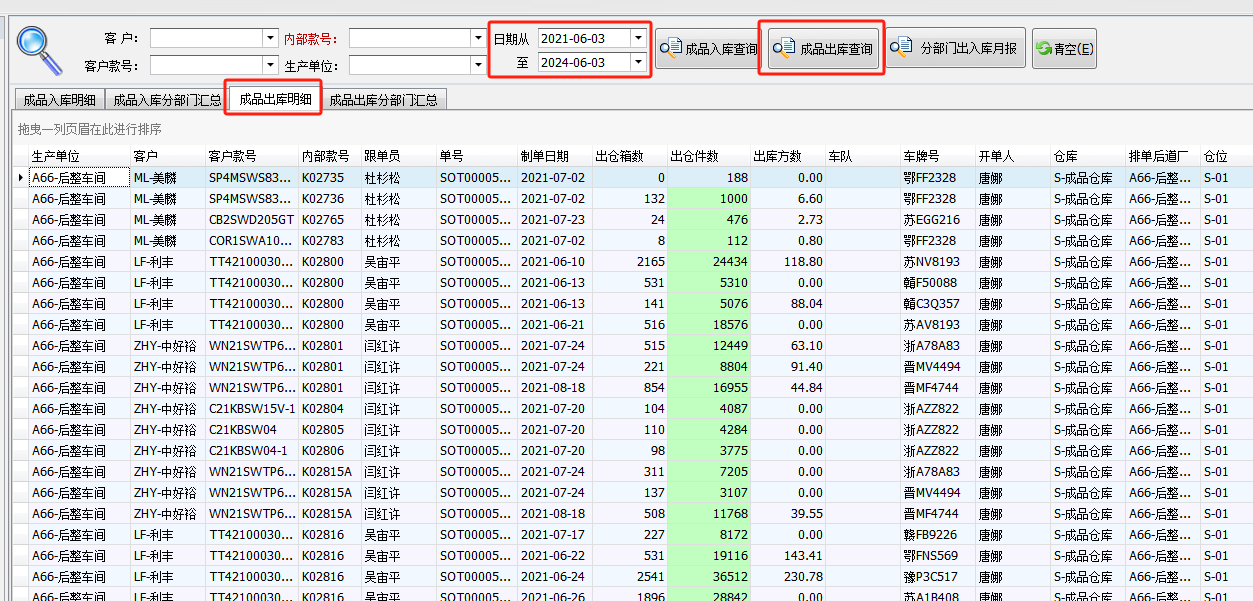Select the plate number 赣C3Q357
The height and width of the screenshot is (601, 1253).
click(938, 303)
